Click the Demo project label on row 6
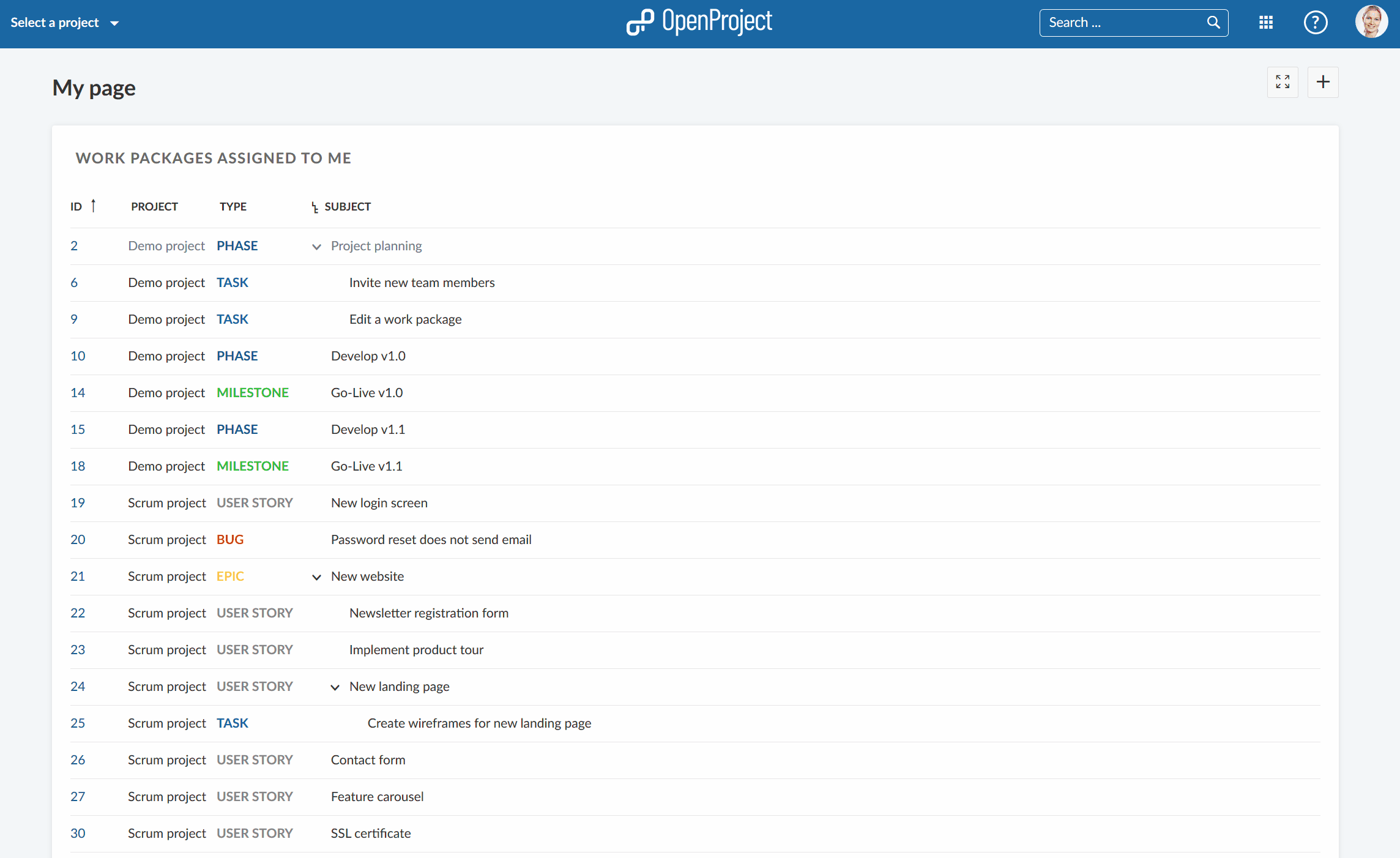This screenshot has height=858, width=1400. (166, 282)
